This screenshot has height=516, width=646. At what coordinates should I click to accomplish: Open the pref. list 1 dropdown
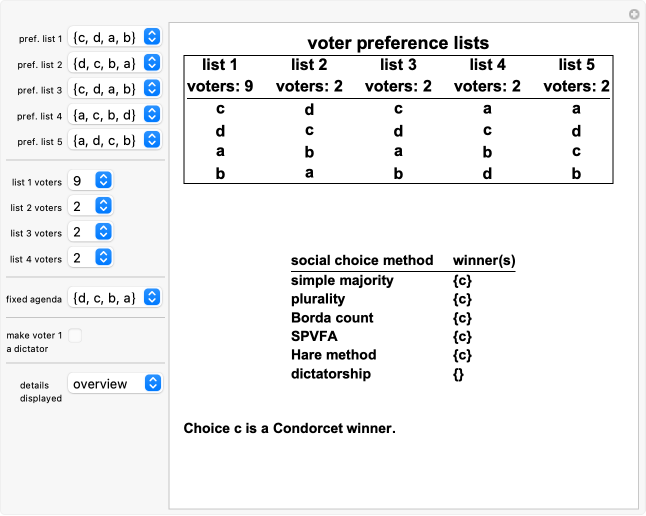tap(115, 37)
